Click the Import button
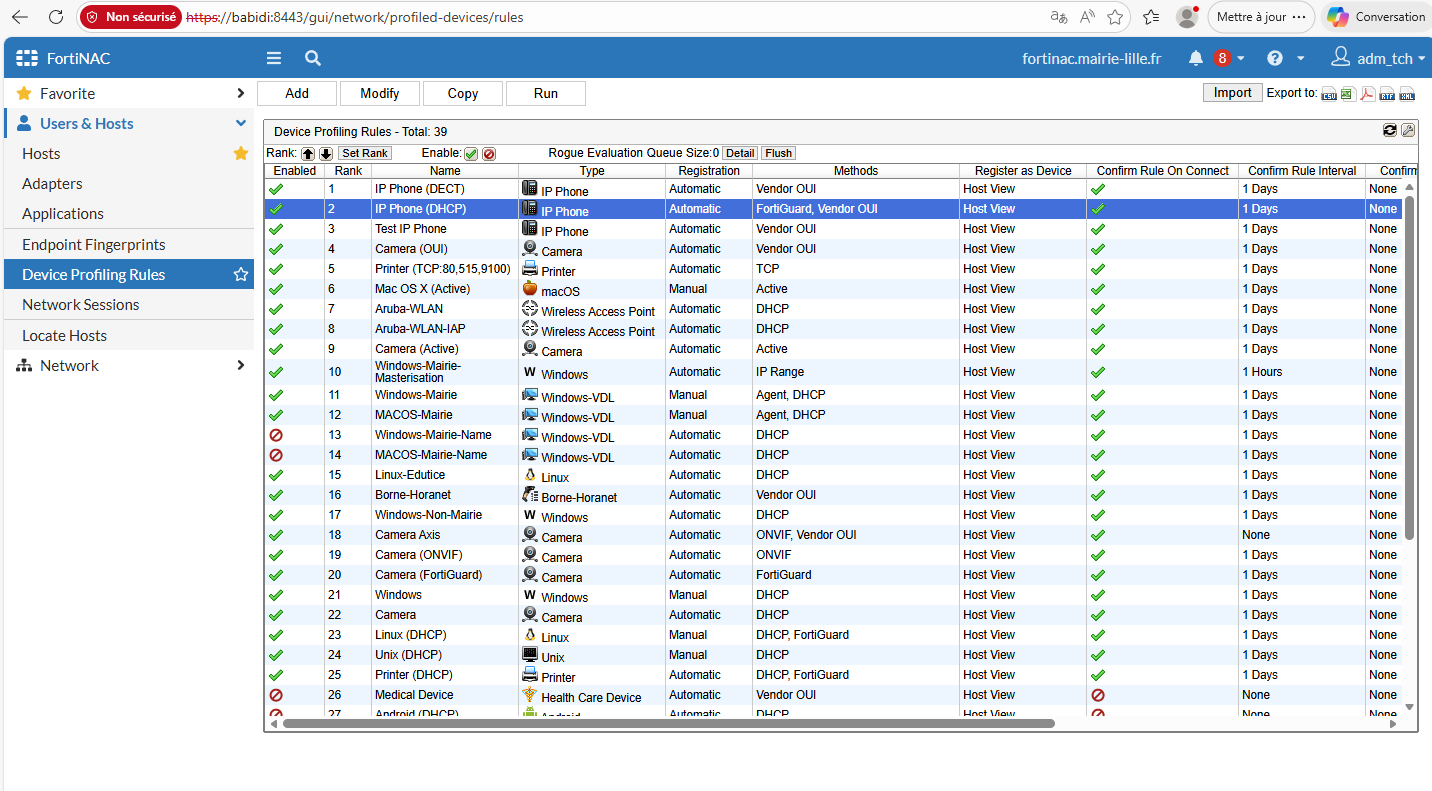 (1232, 93)
